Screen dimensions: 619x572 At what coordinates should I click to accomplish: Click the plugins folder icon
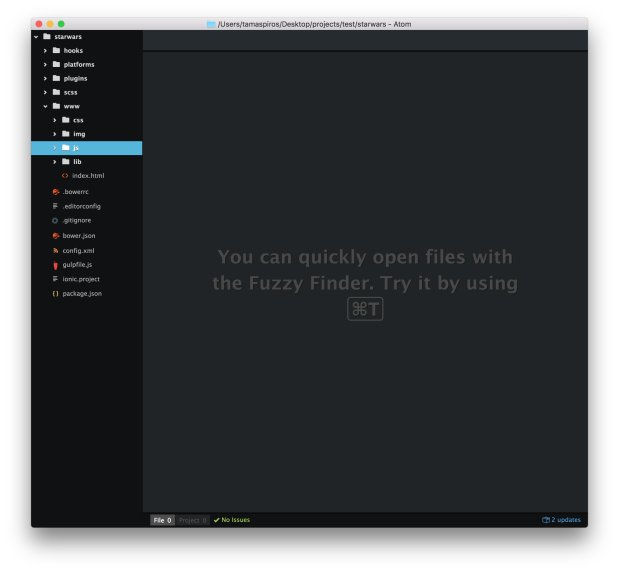56,78
